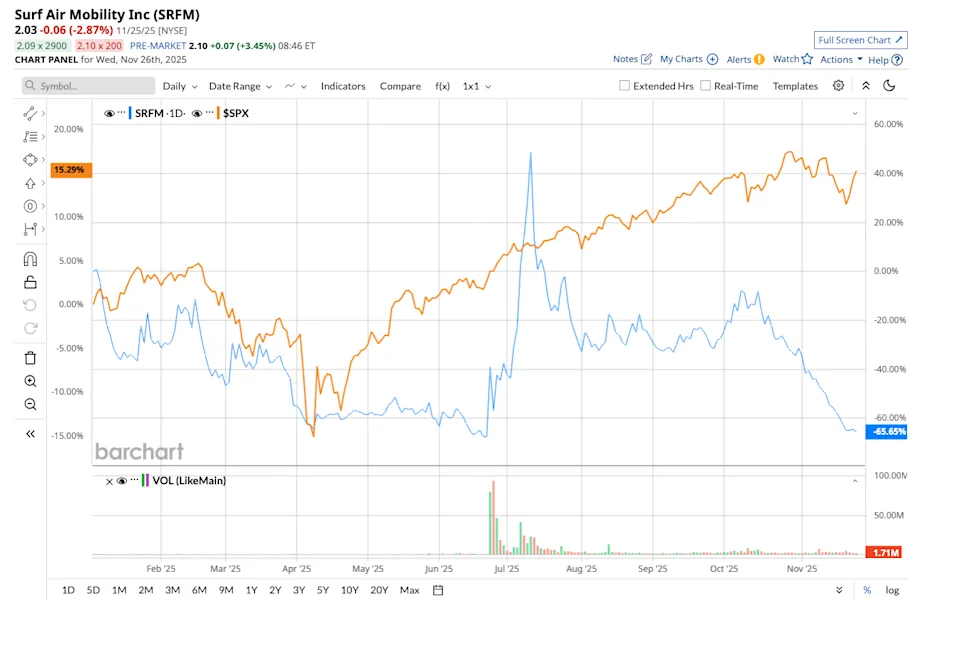This screenshot has height=671, width=960.
Task: Select the magnet snapping tool
Action: pos(30,258)
